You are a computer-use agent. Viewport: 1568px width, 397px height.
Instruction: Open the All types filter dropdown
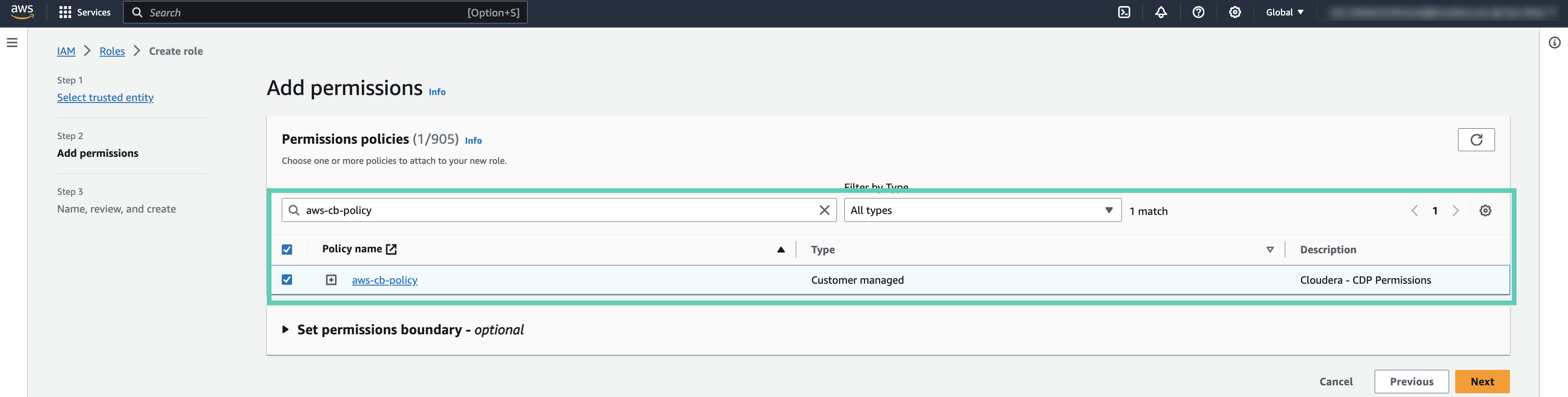coord(982,210)
